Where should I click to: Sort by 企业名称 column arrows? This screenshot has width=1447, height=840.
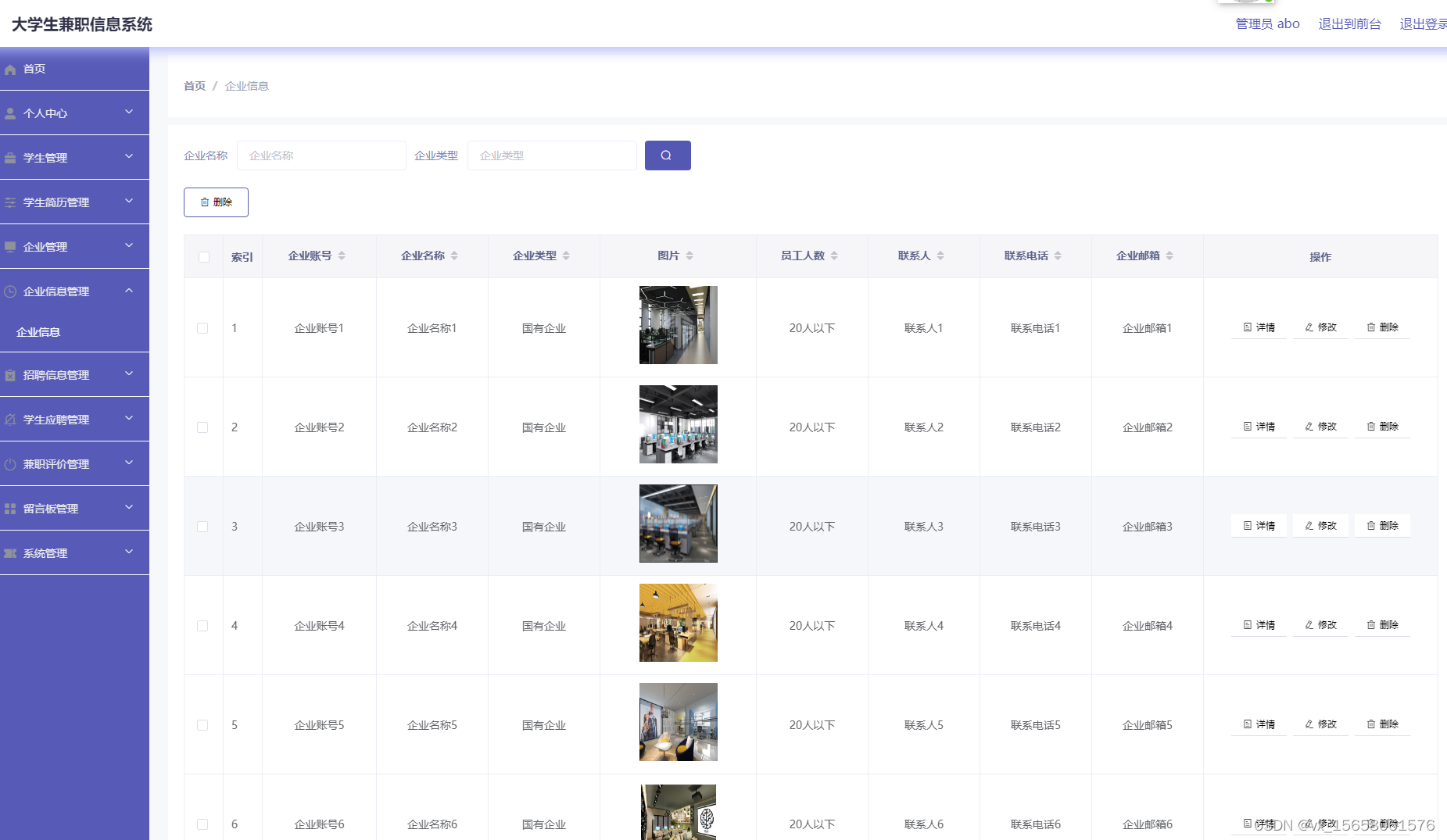(454, 256)
